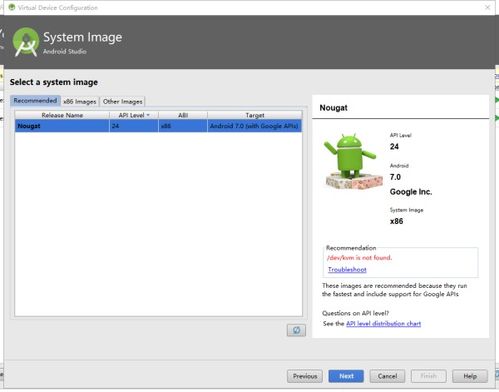Image resolution: width=499 pixels, height=392 pixels.
Task: Sort by the API Level column arrow
Action: click(x=148, y=115)
